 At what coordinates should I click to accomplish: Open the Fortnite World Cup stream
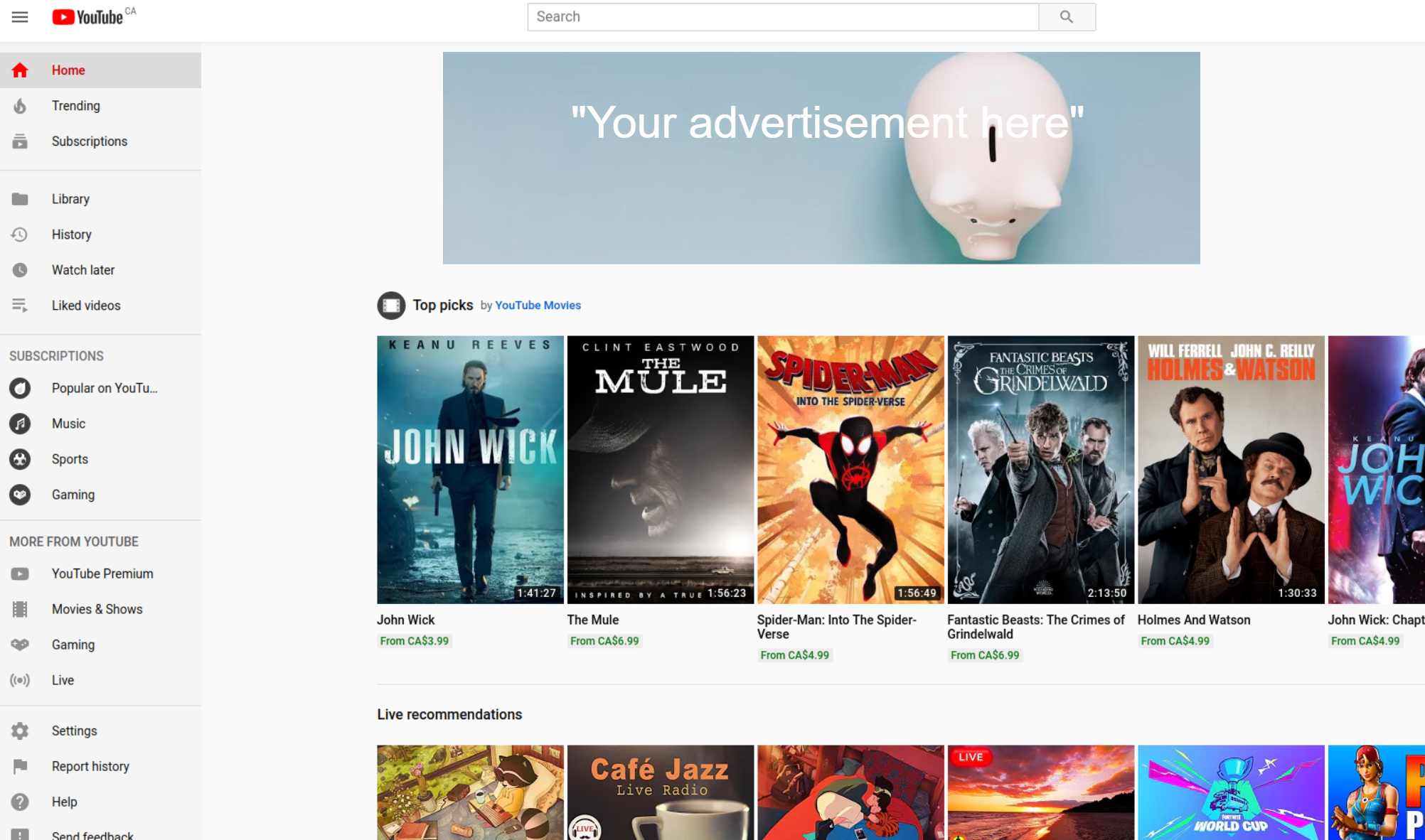point(1231,792)
